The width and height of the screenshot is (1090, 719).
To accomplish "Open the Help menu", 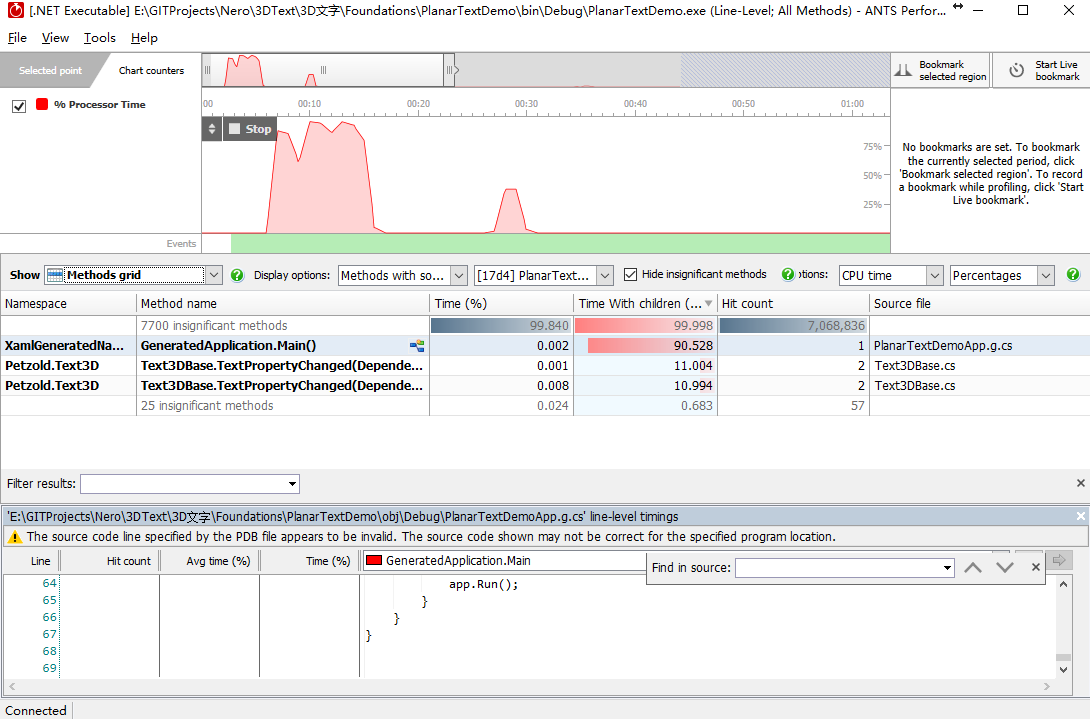I will click(144, 38).
